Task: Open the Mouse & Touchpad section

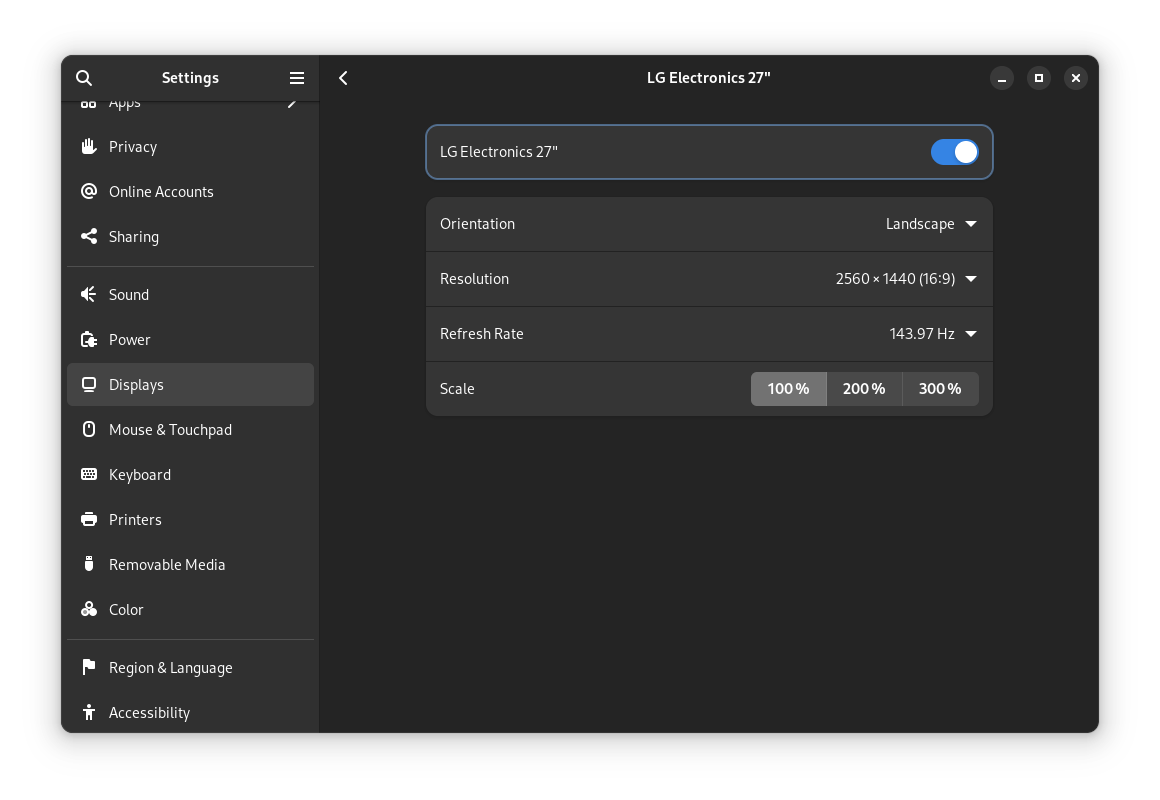Action: click(x=170, y=429)
